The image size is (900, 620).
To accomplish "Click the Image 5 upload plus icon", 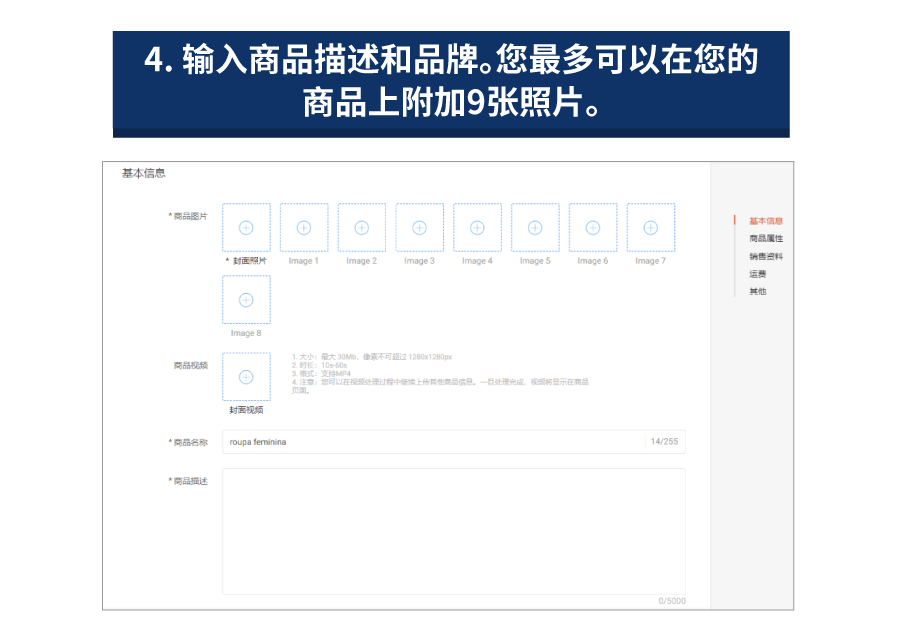I will click(x=534, y=227).
